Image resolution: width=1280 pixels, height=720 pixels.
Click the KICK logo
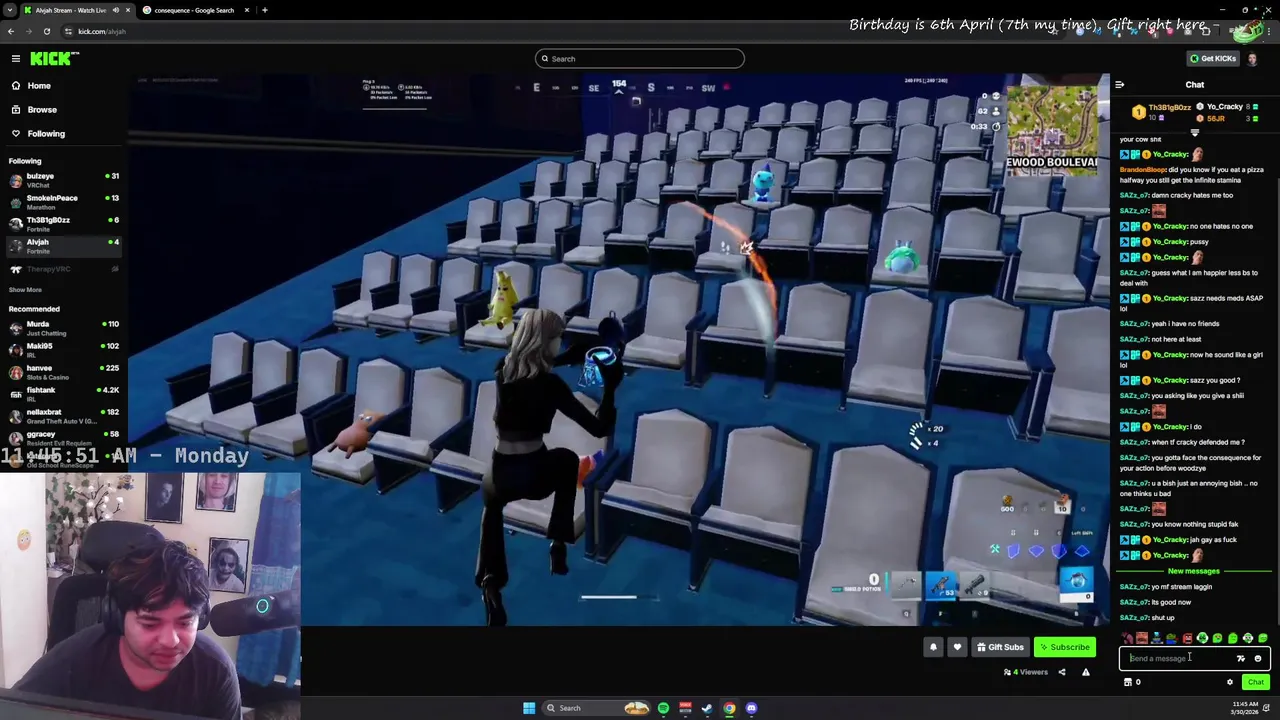click(54, 59)
